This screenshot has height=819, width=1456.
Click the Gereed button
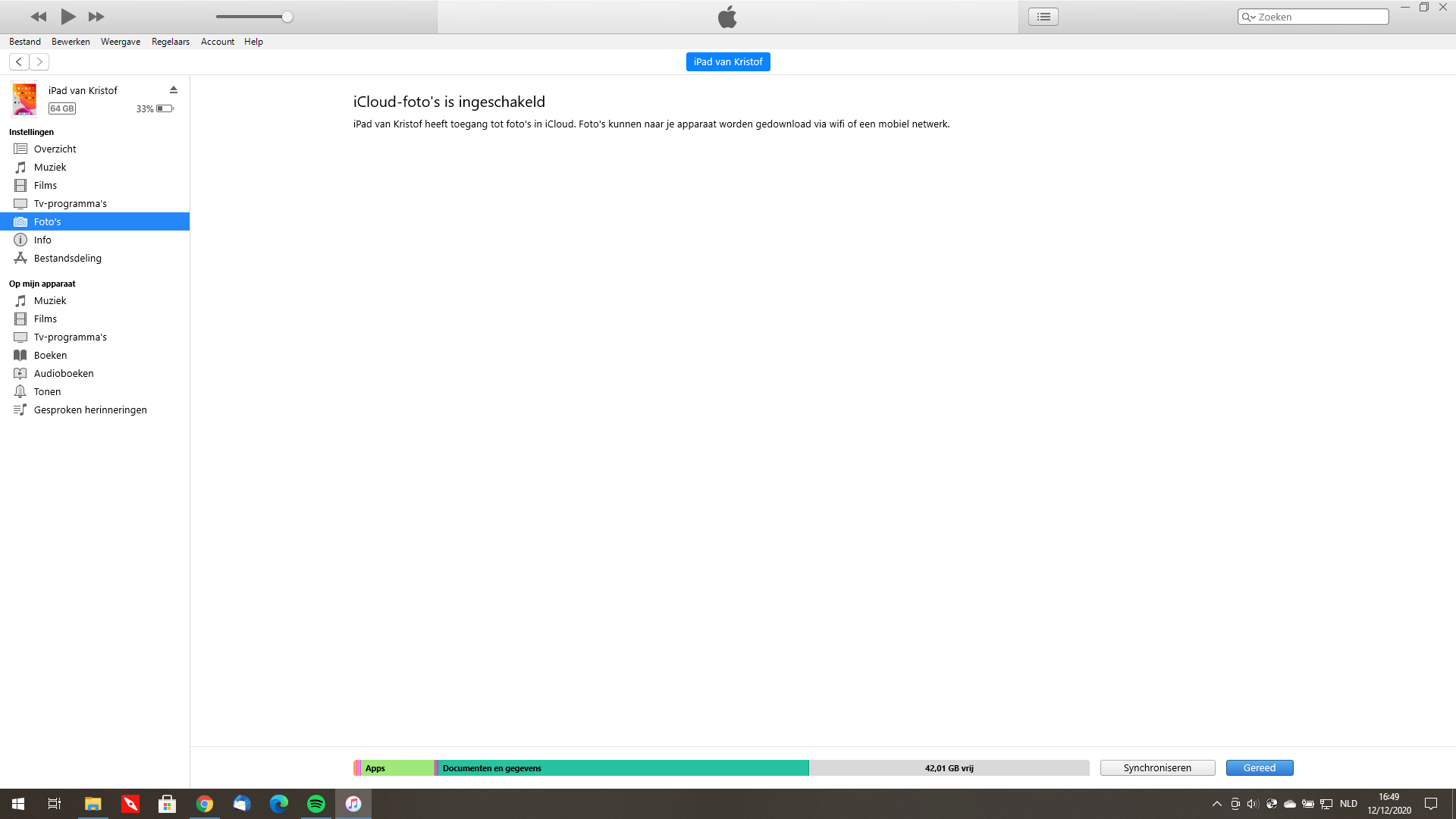tap(1260, 767)
